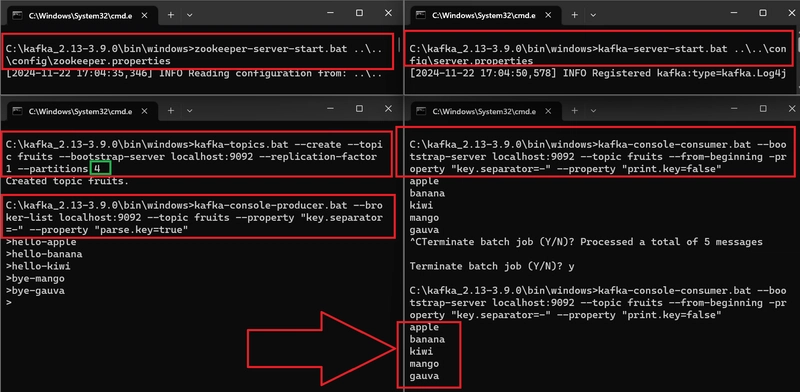This screenshot has height=392, width=800.
Task: Minimize the producer terminal window
Action: pos(330,109)
